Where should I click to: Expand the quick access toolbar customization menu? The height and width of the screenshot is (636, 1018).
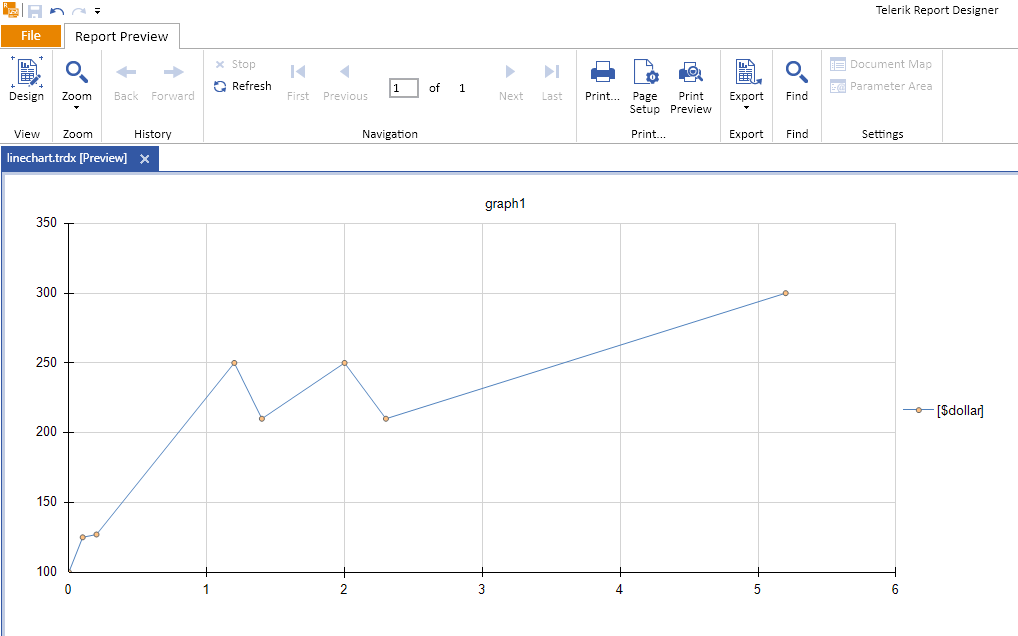click(x=95, y=12)
